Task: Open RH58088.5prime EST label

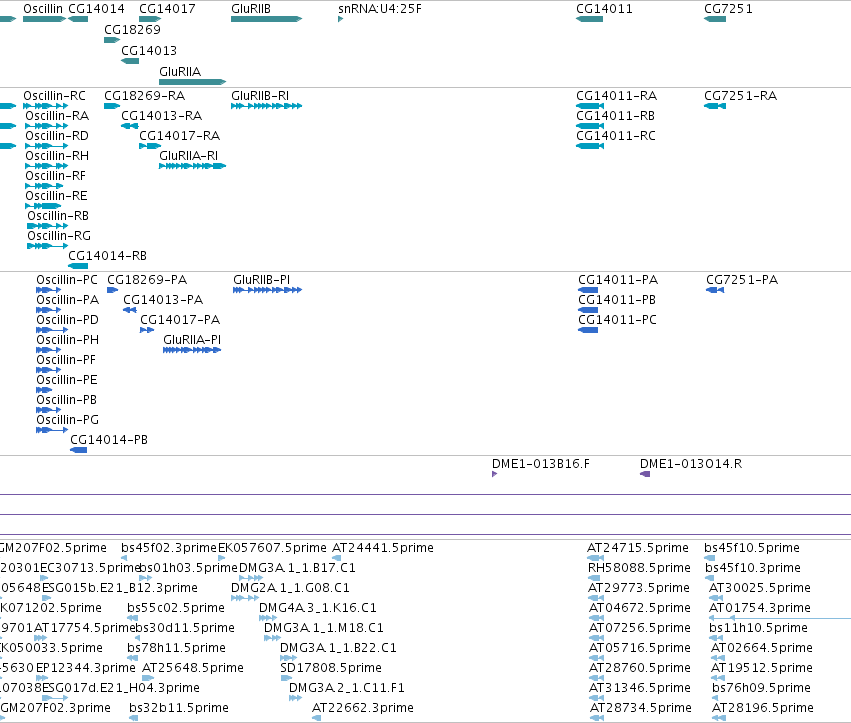Action: coord(639,568)
